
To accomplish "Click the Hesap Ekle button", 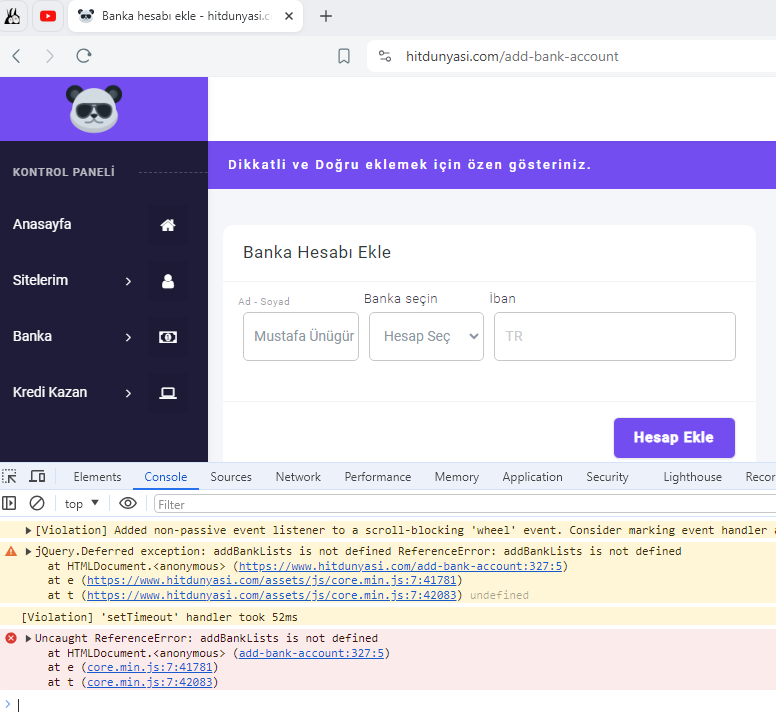I will click(x=674, y=438).
